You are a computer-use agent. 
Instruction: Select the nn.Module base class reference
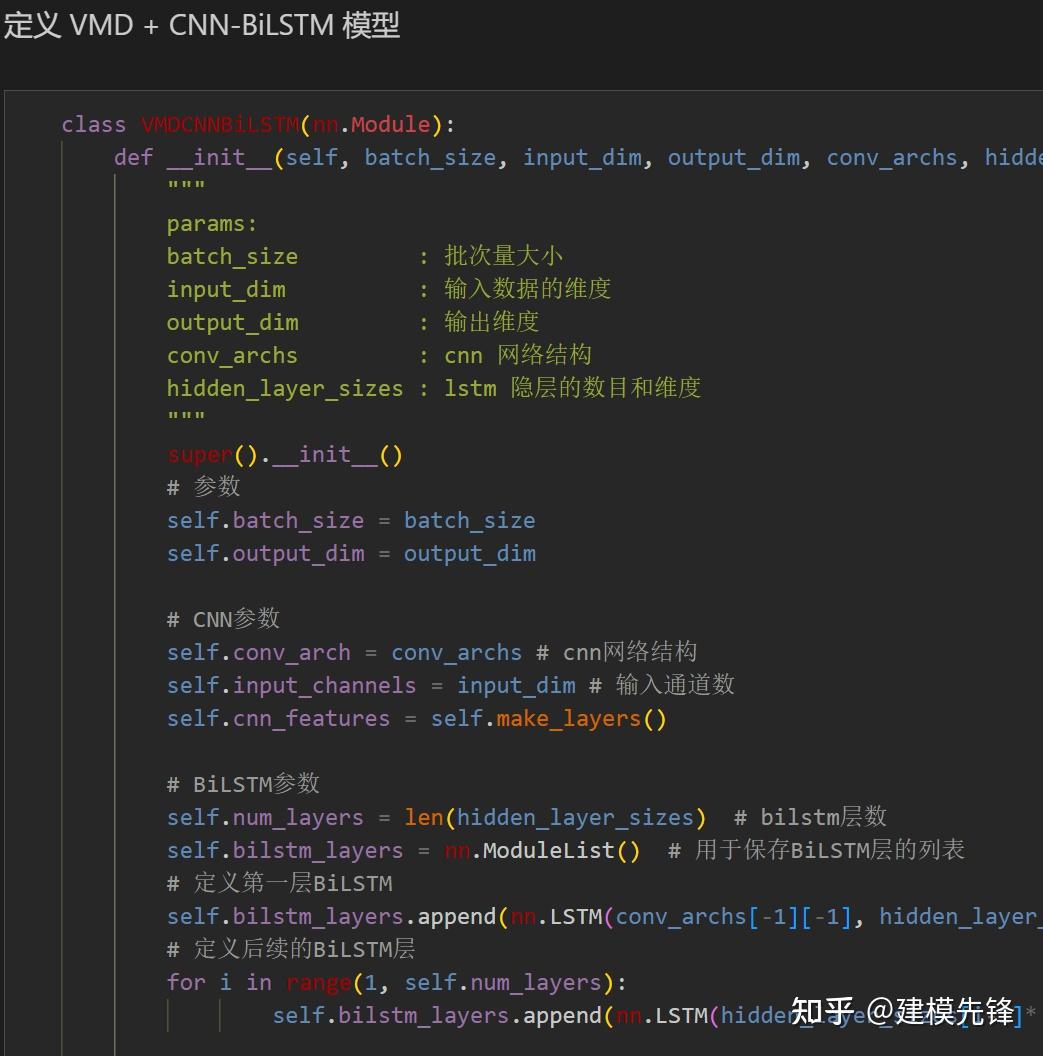[368, 124]
